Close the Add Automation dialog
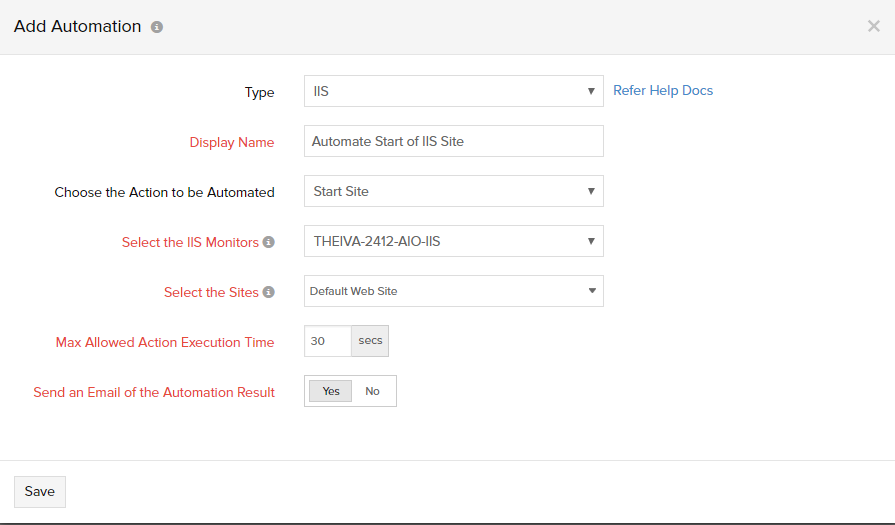This screenshot has width=895, height=525. point(873,26)
